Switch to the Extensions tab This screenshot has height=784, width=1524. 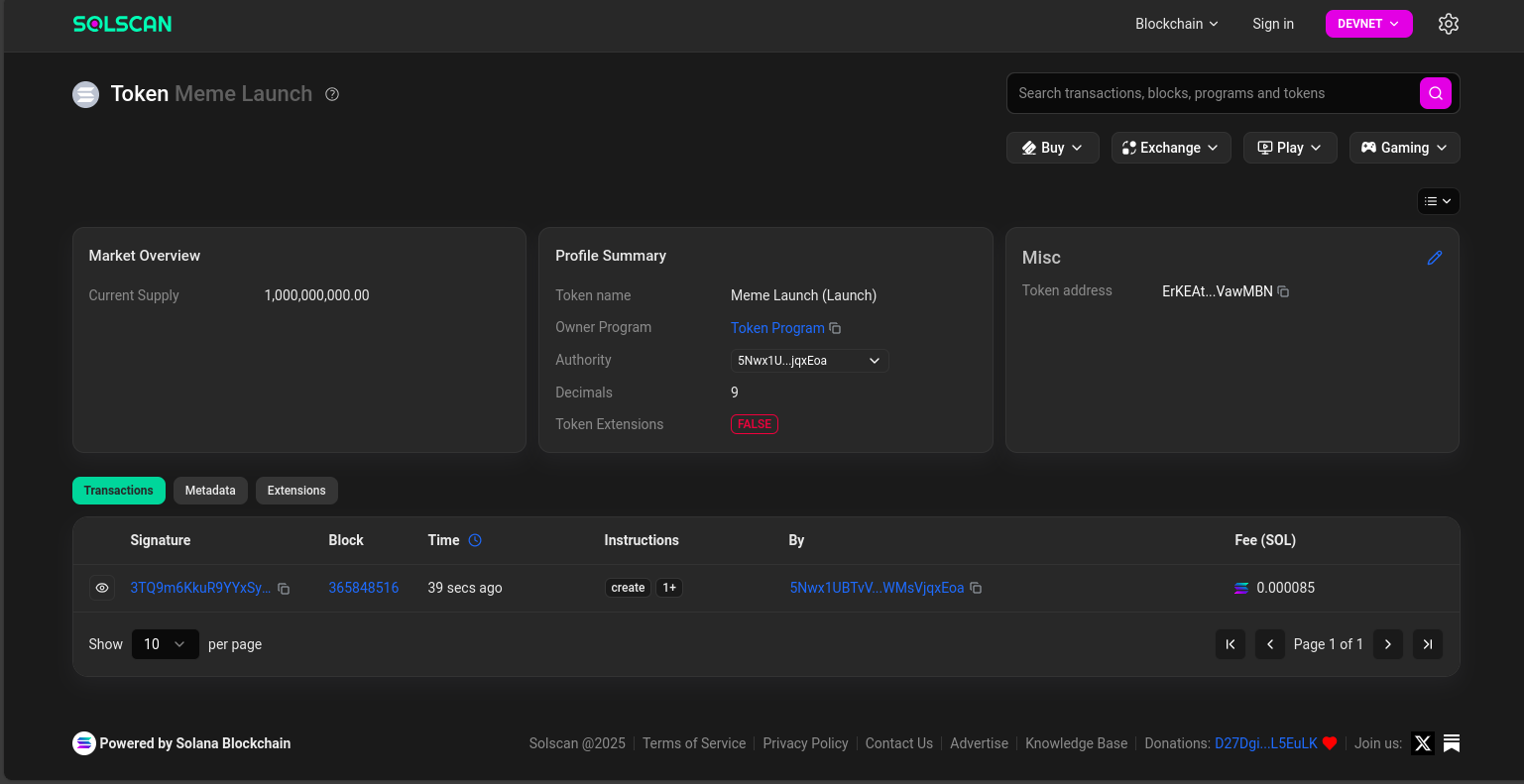coord(296,491)
